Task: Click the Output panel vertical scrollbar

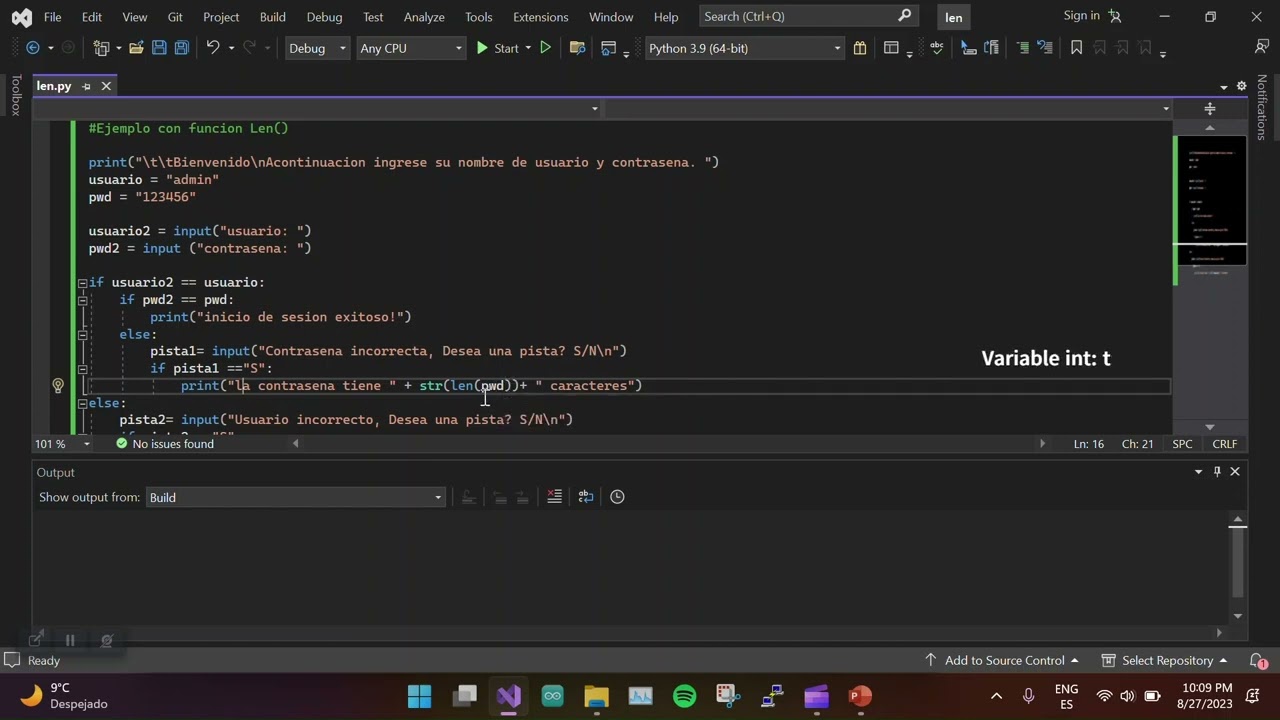Action: tap(1238, 566)
